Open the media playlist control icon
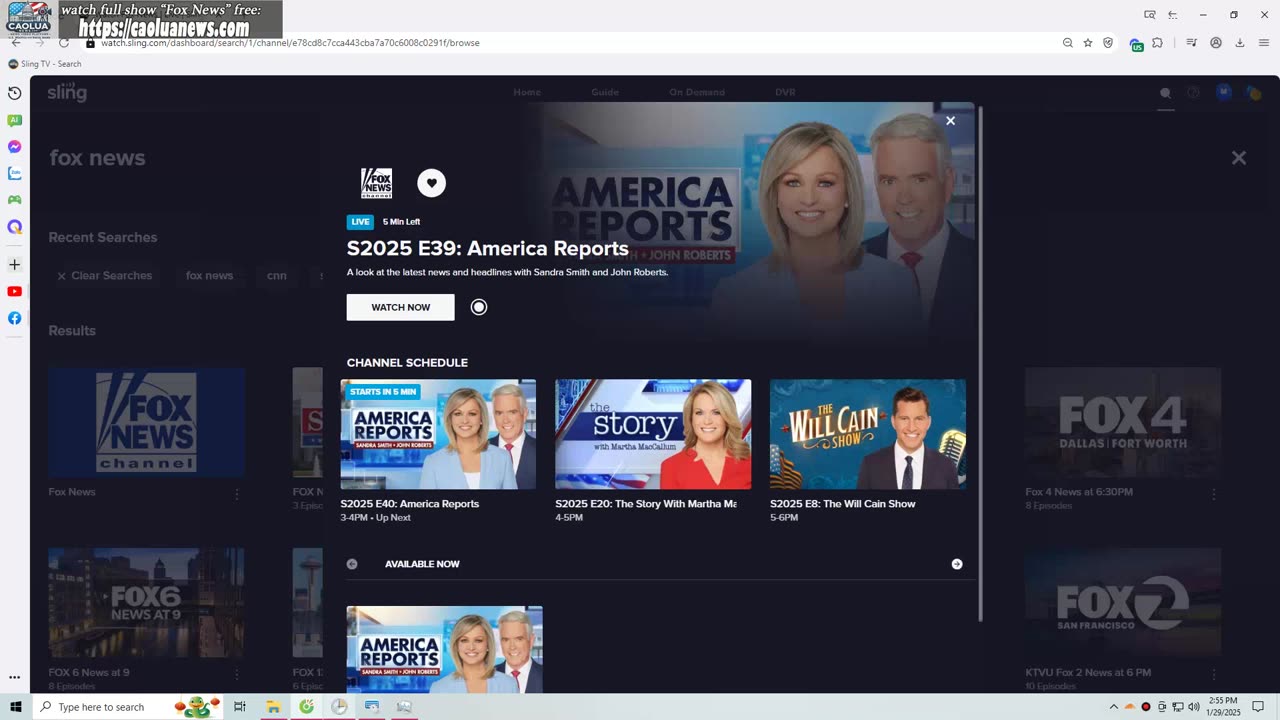The height and width of the screenshot is (720, 1280). pyautogui.click(x=1192, y=43)
